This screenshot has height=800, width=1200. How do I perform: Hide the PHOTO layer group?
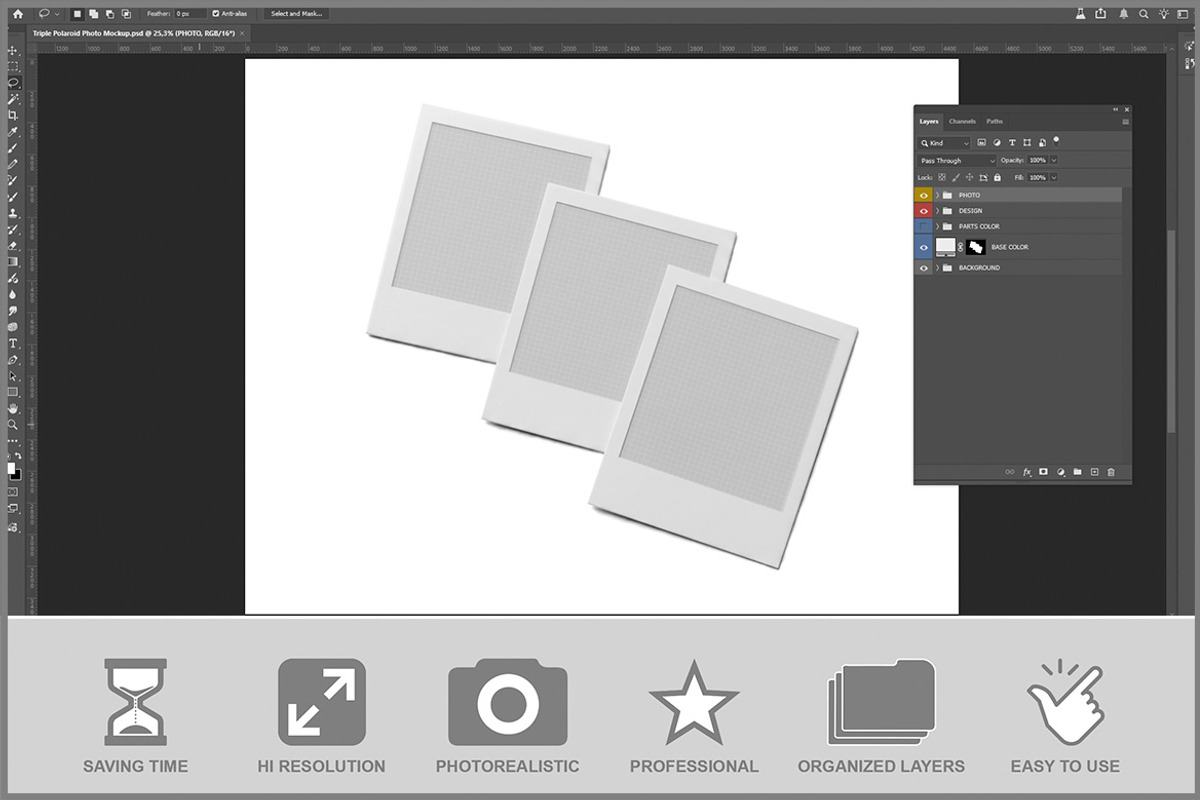924,195
